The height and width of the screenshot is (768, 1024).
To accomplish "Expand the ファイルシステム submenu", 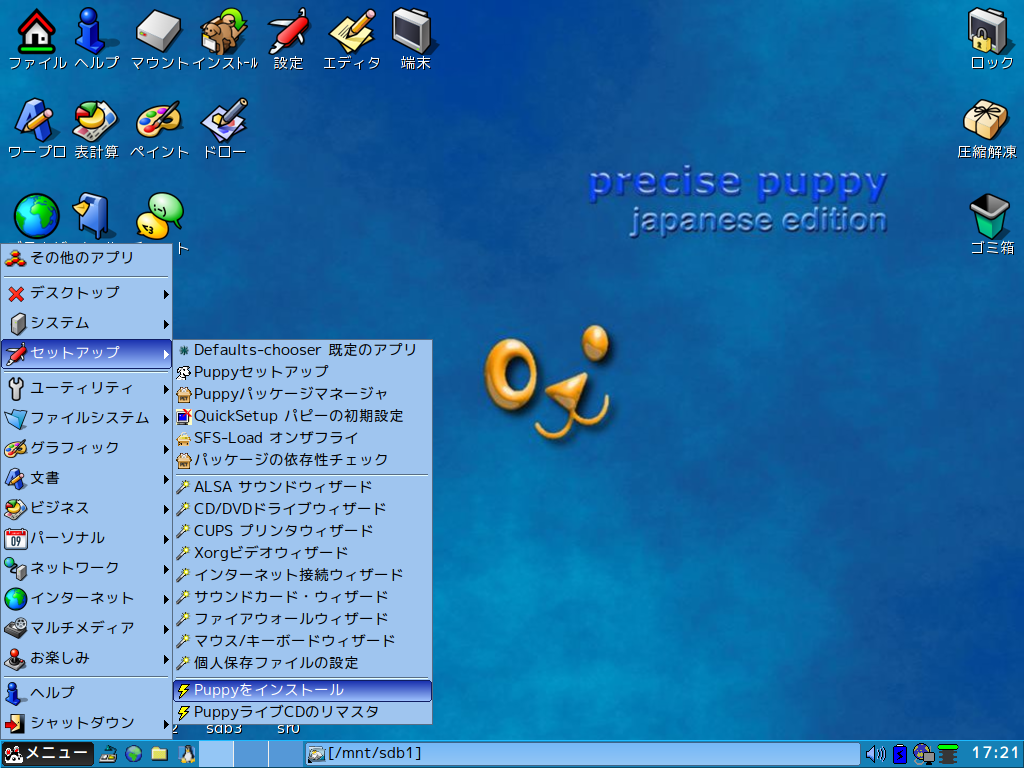I will point(86,419).
